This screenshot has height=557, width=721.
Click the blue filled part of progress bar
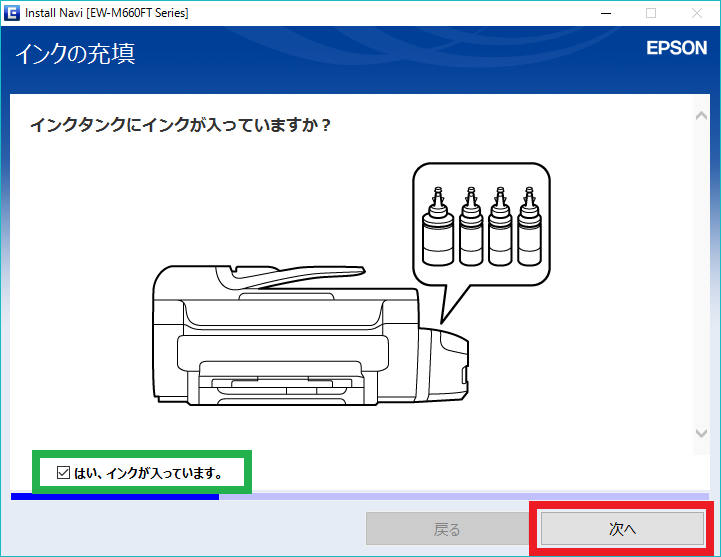coord(114,495)
